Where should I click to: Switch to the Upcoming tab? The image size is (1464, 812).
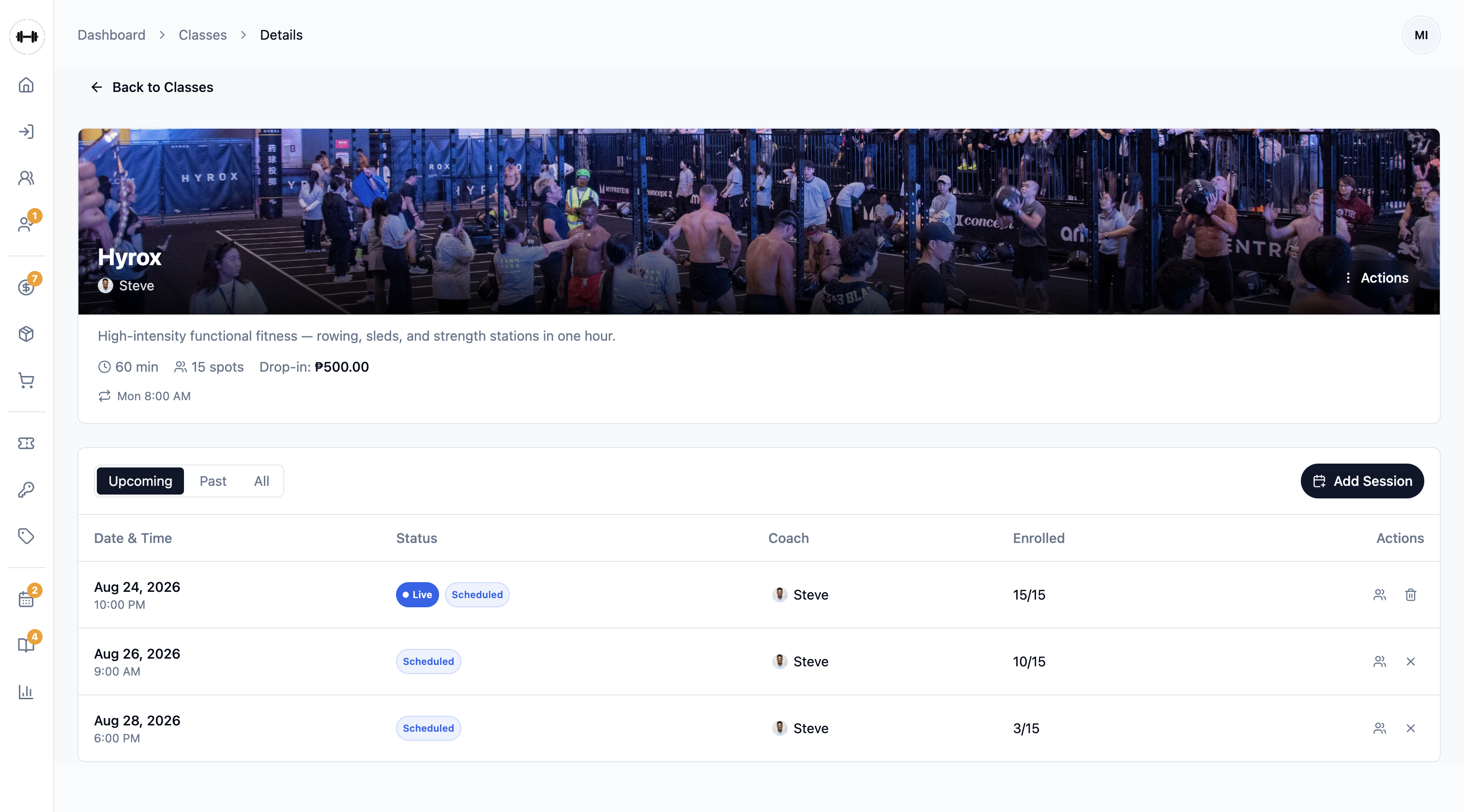click(x=140, y=481)
